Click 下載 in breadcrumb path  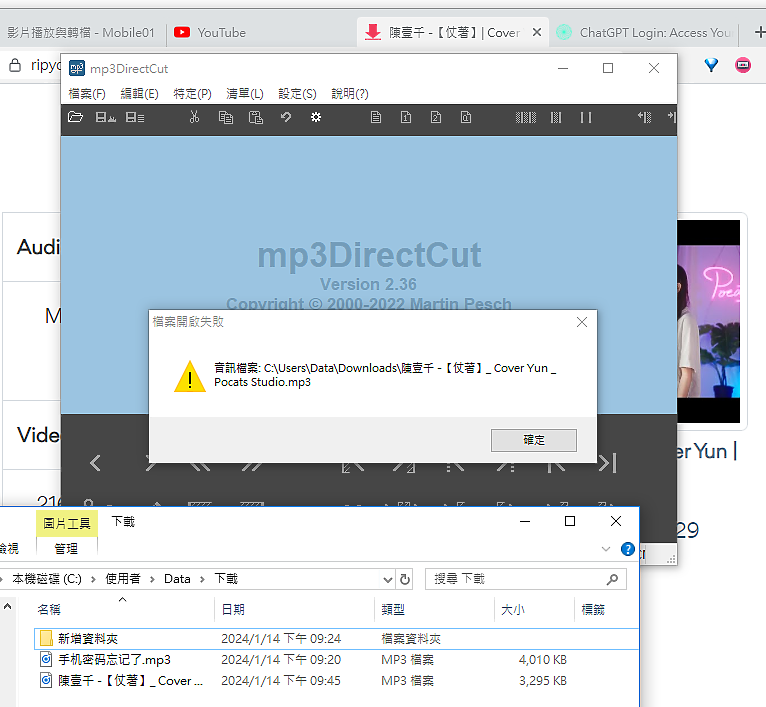pos(226,579)
